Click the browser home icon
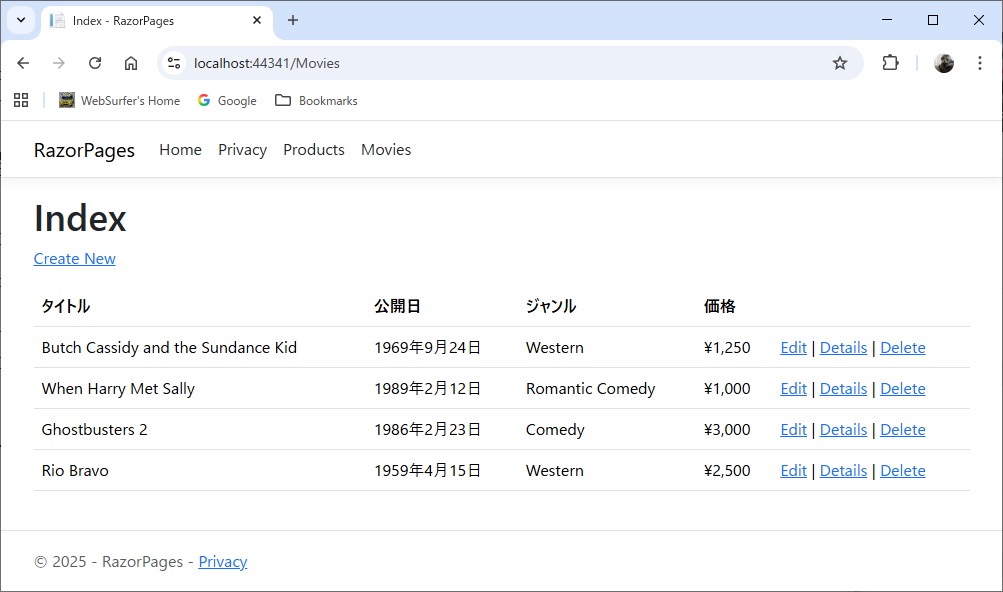The width and height of the screenshot is (1003, 592). click(x=131, y=62)
